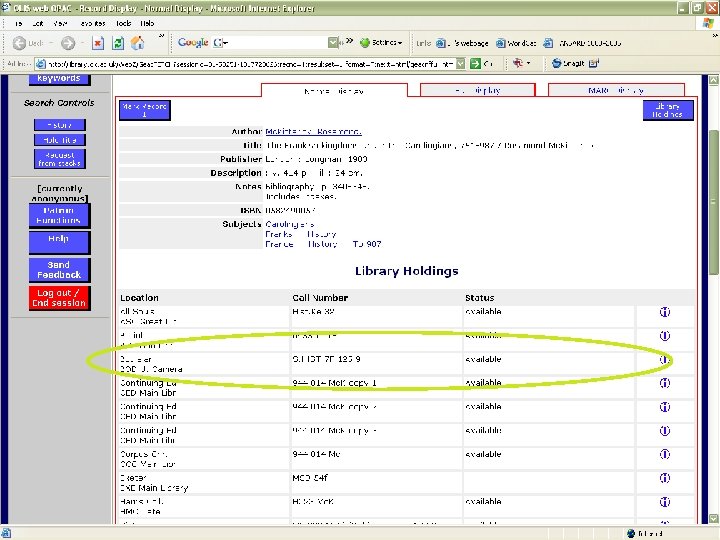Click the call number 944.014 McK copy 1
This screenshot has height=540, width=720.
click(334, 383)
